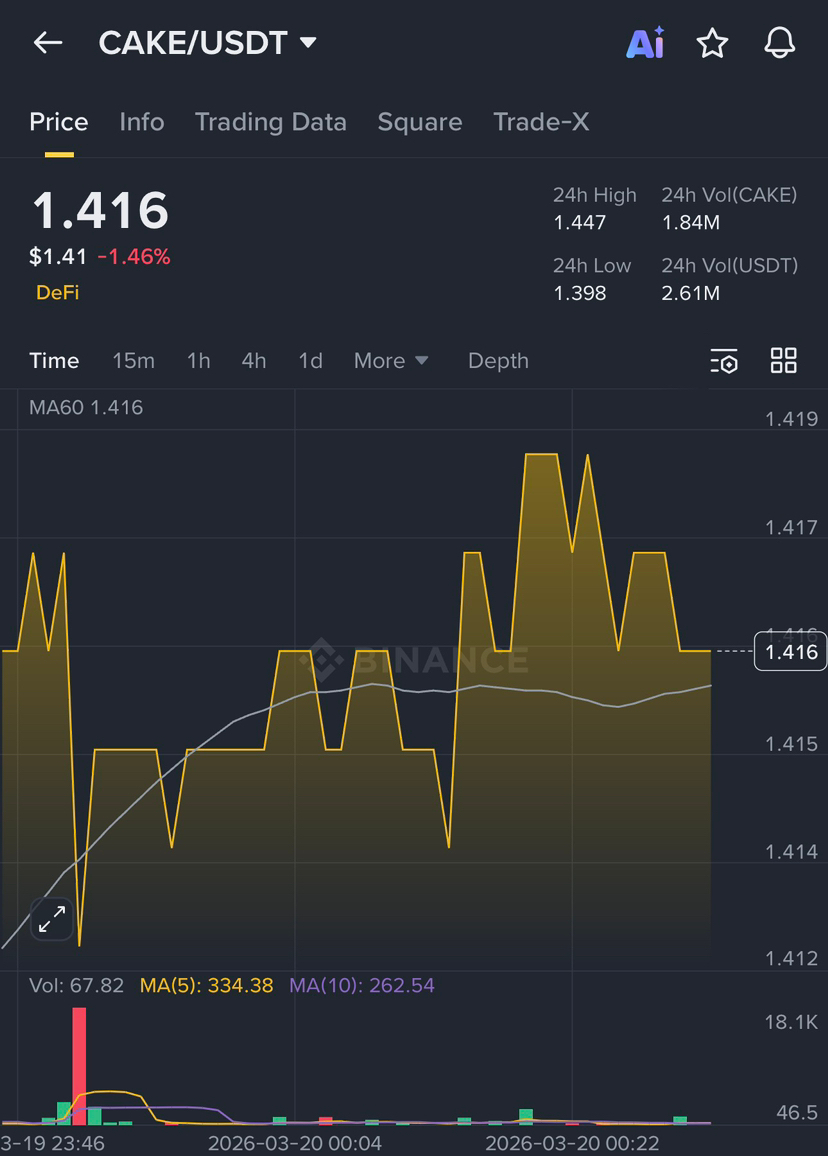Open price alert bell icon
Viewport: 828px width, 1156px height.
[x=779, y=43]
